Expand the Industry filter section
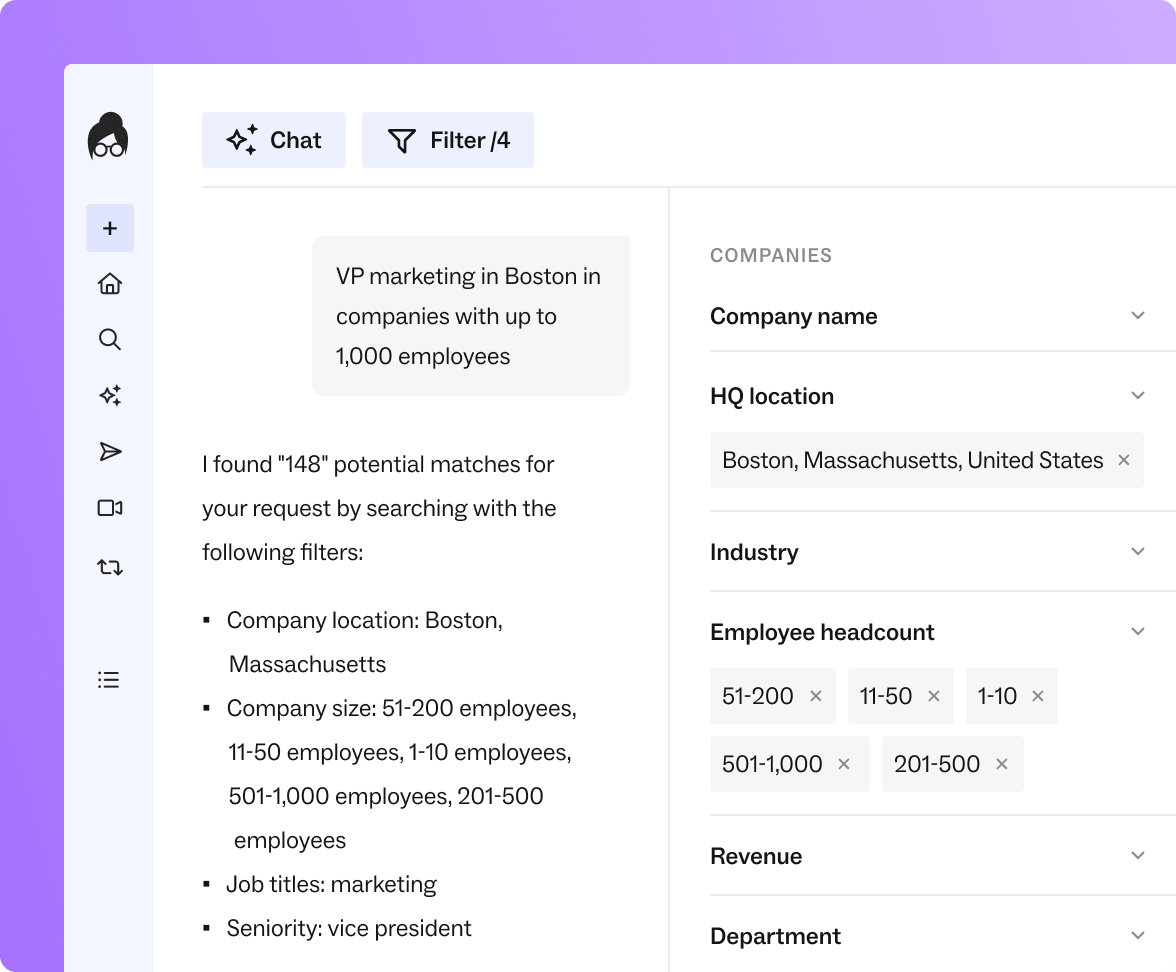The image size is (1176, 972). 1137,552
